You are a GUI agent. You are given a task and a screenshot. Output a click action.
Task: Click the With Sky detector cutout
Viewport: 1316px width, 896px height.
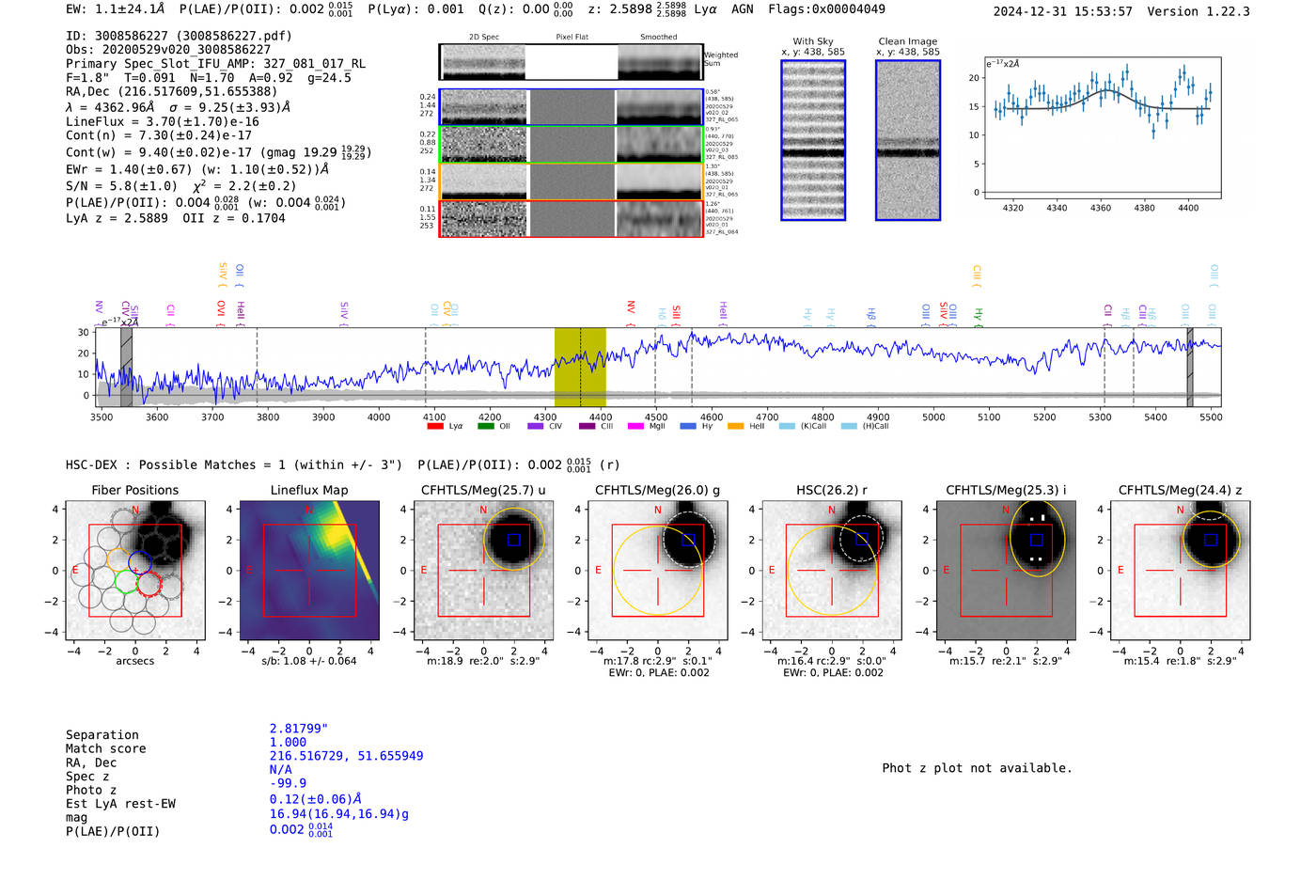pyautogui.click(x=813, y=140)
